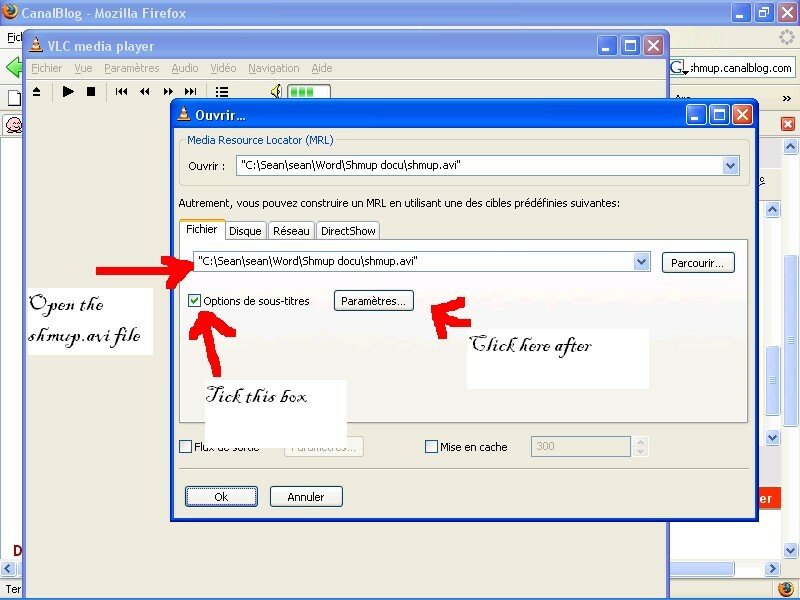
Task: Click the Firefox Google search engine icon
Action: click(x=679, y=67)
